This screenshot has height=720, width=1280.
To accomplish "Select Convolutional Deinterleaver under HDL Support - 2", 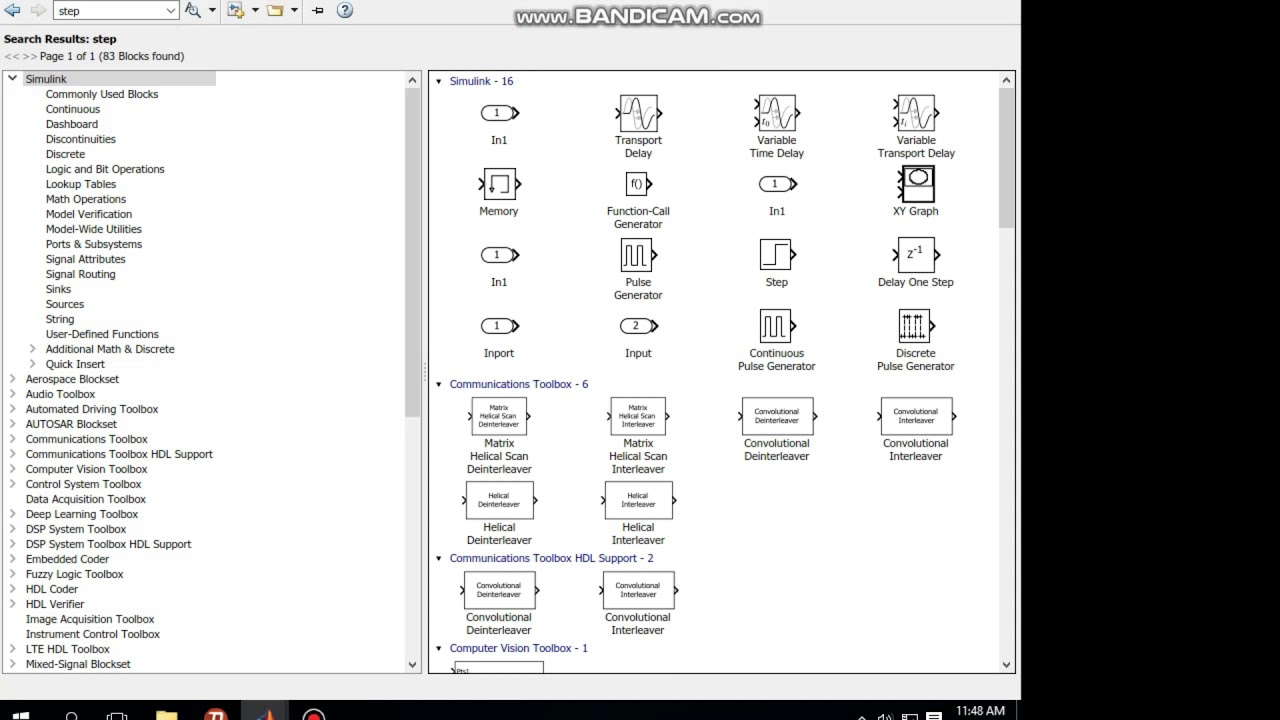I will (499, 604).
